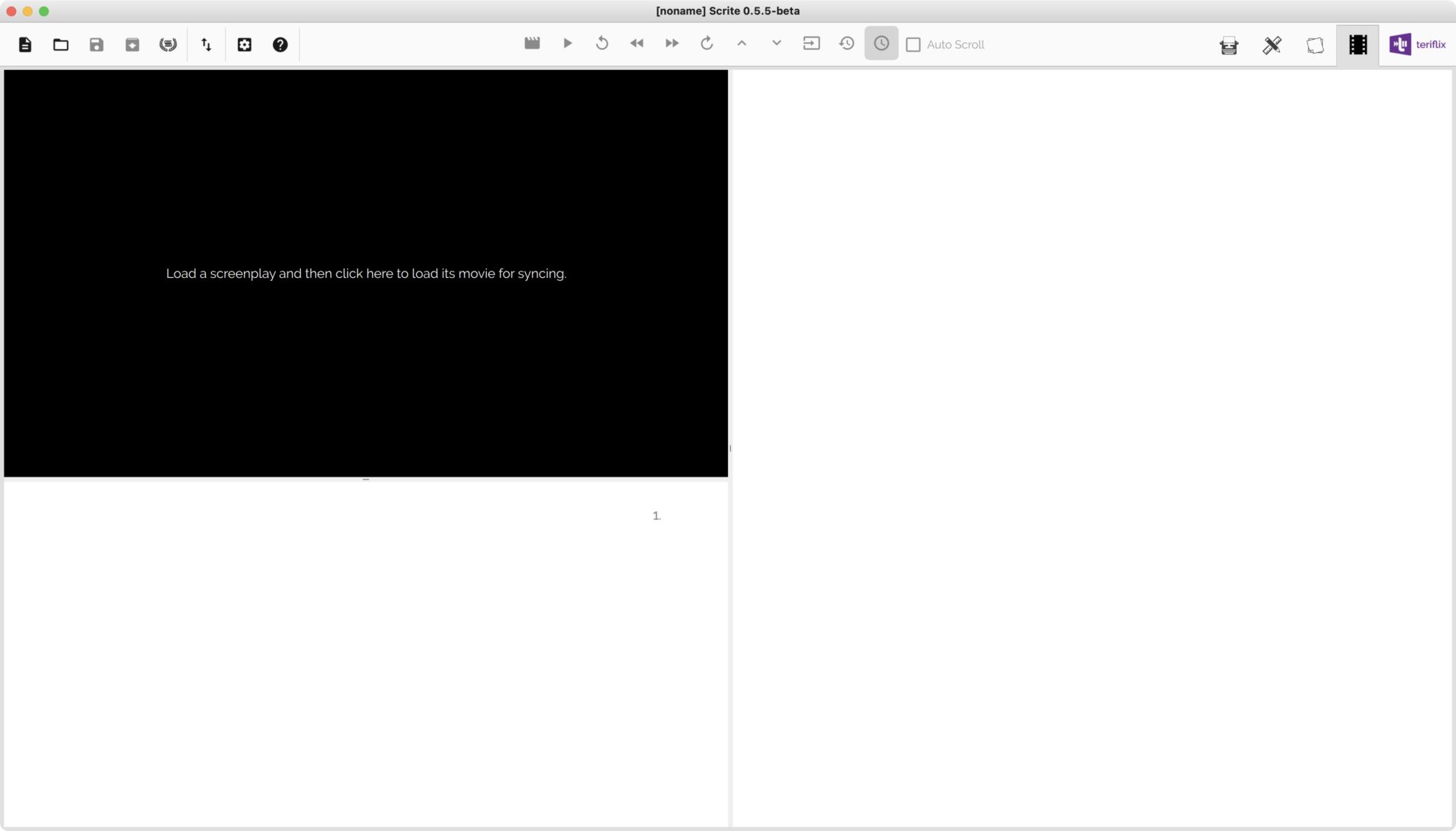Open the help question mark icon

[280, 45]
